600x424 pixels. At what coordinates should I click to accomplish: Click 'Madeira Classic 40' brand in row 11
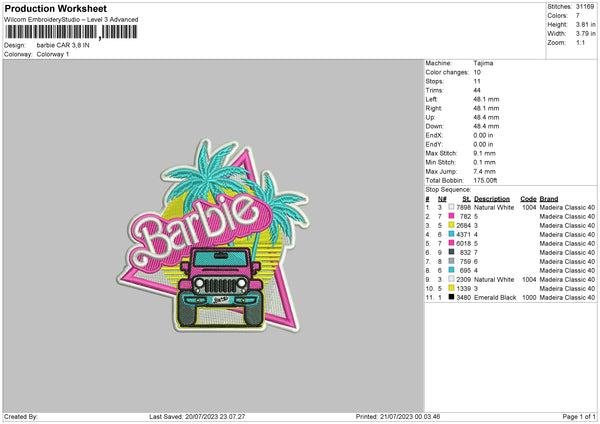(x=567, y=297)
